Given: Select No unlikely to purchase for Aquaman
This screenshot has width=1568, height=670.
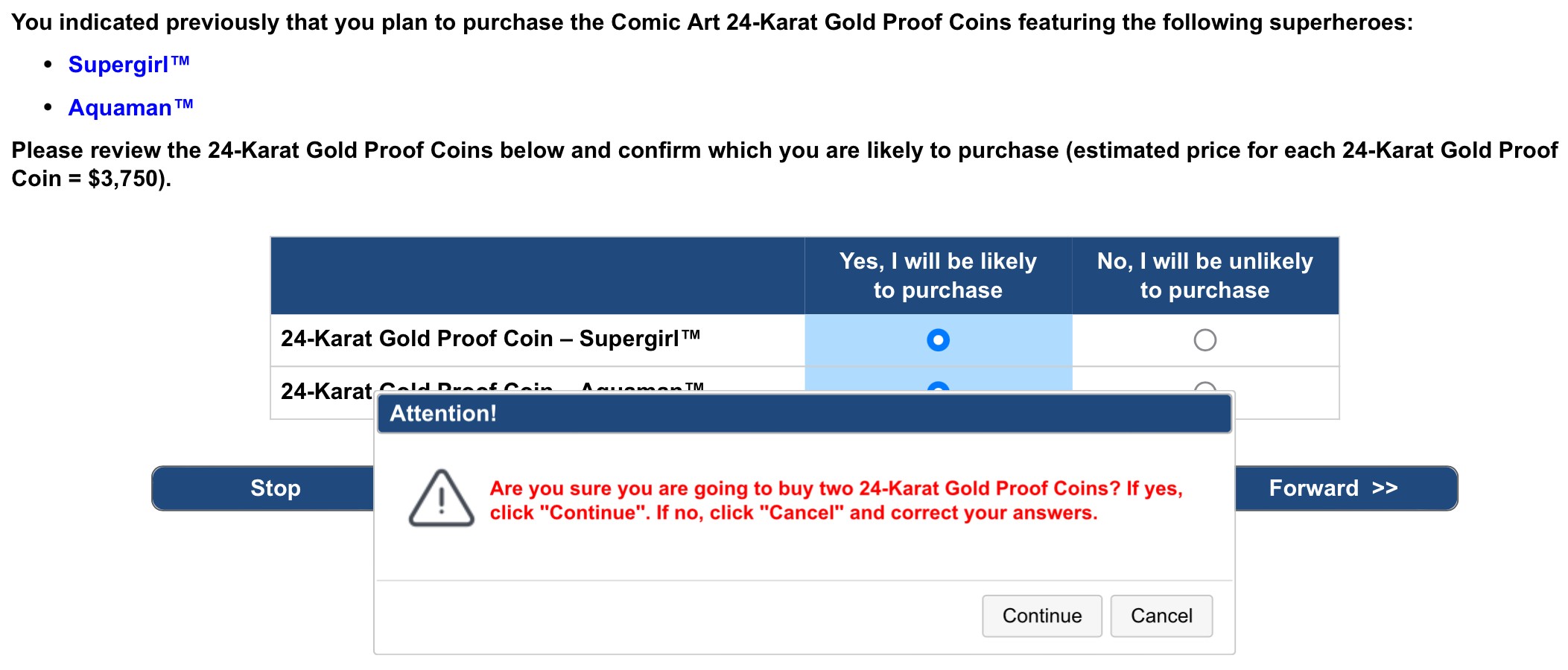Looking at the screenshot, I should [1204, 386].
